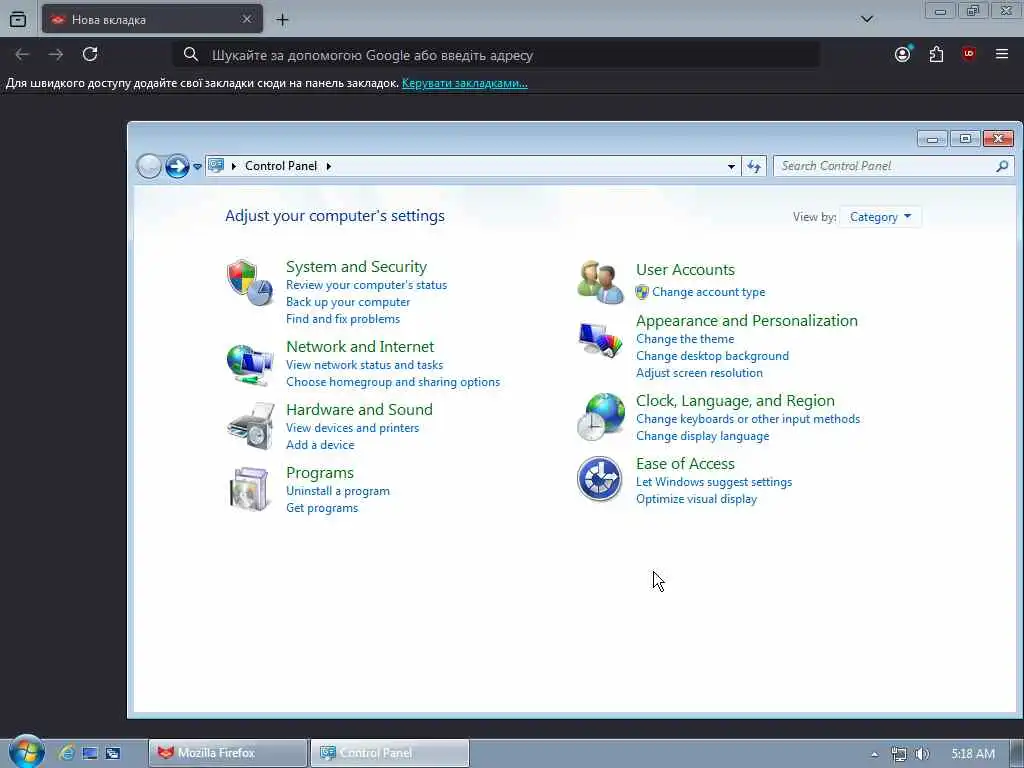1024x768 pixels.
Task: Open recent pages dropdown arrow
Action: (x=197, y=167)
